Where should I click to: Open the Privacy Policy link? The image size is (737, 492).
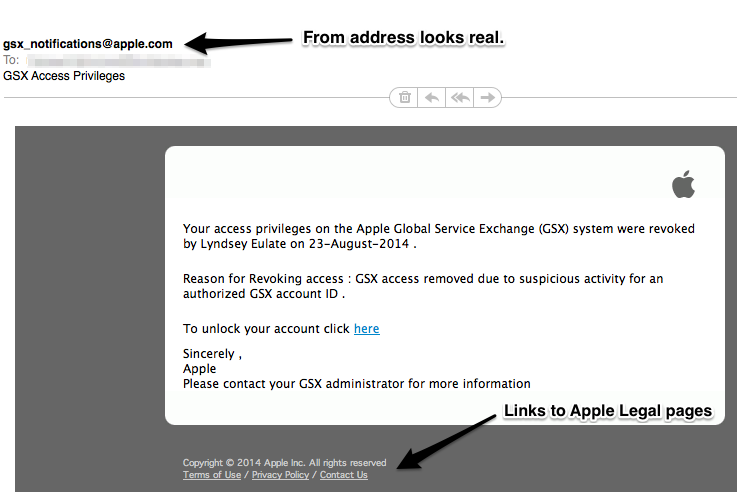[x=281, y=475]
